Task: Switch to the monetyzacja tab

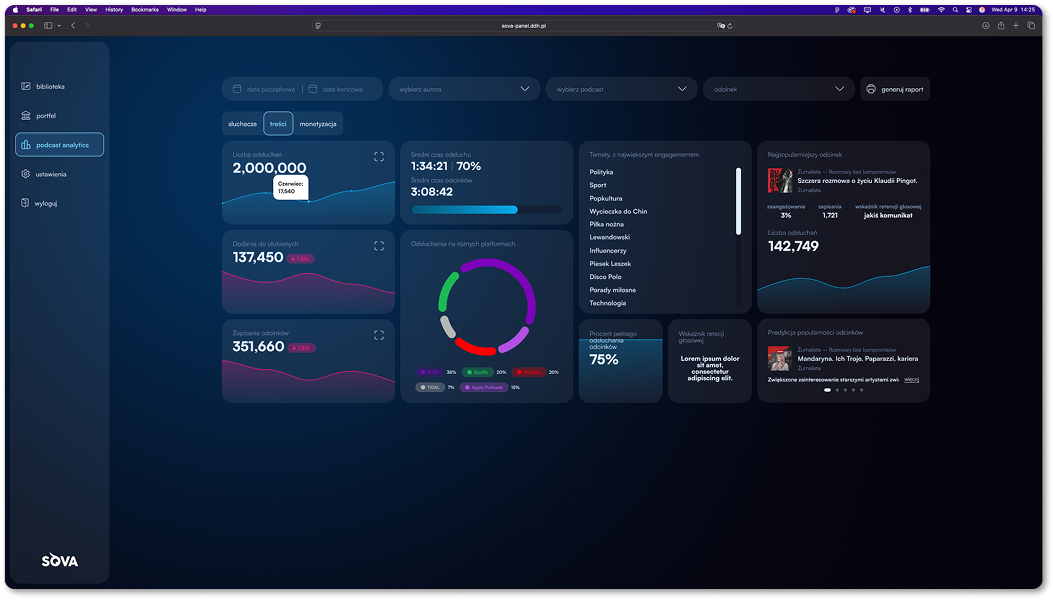Action: click(x=319, y=124)
